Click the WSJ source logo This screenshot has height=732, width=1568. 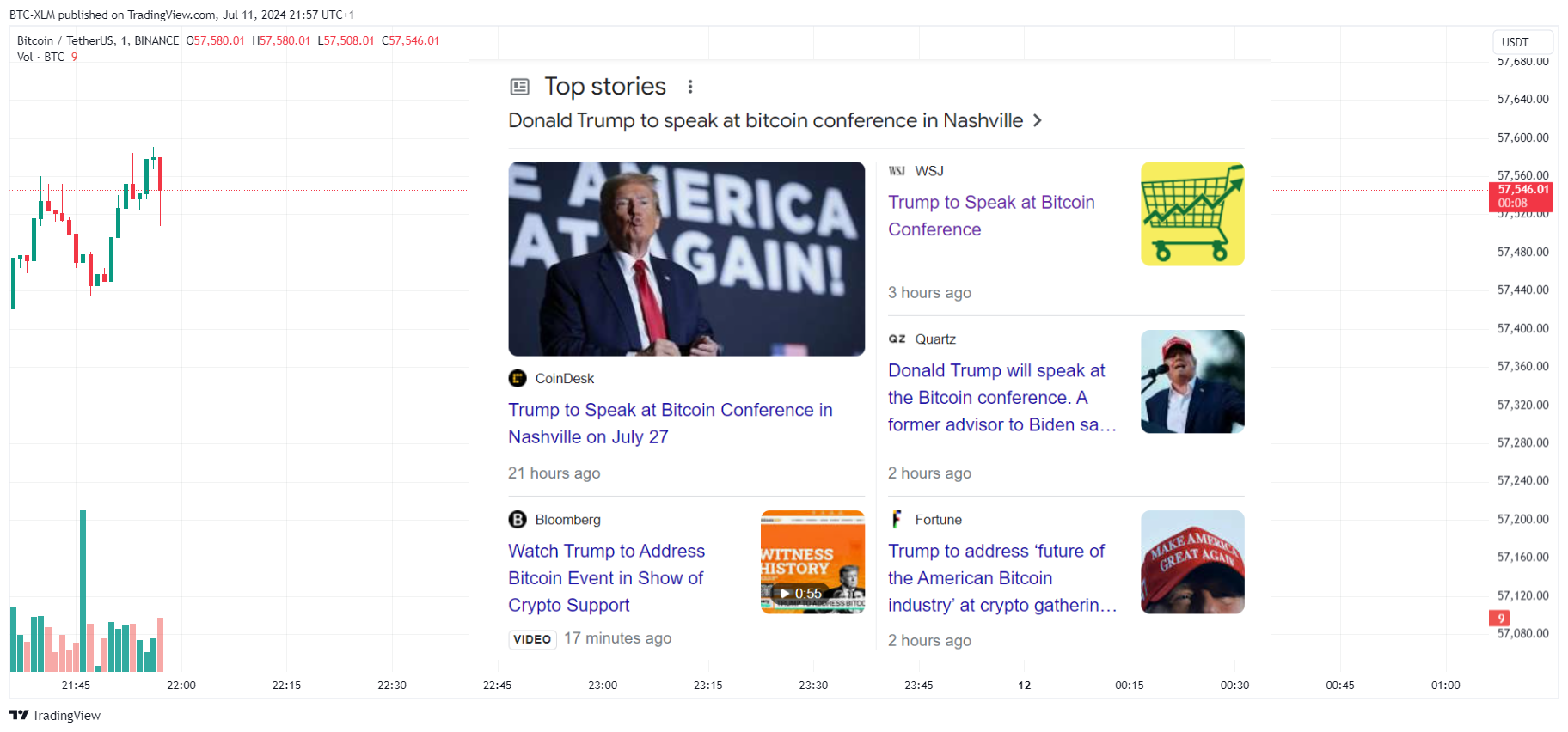pos(897,171)
